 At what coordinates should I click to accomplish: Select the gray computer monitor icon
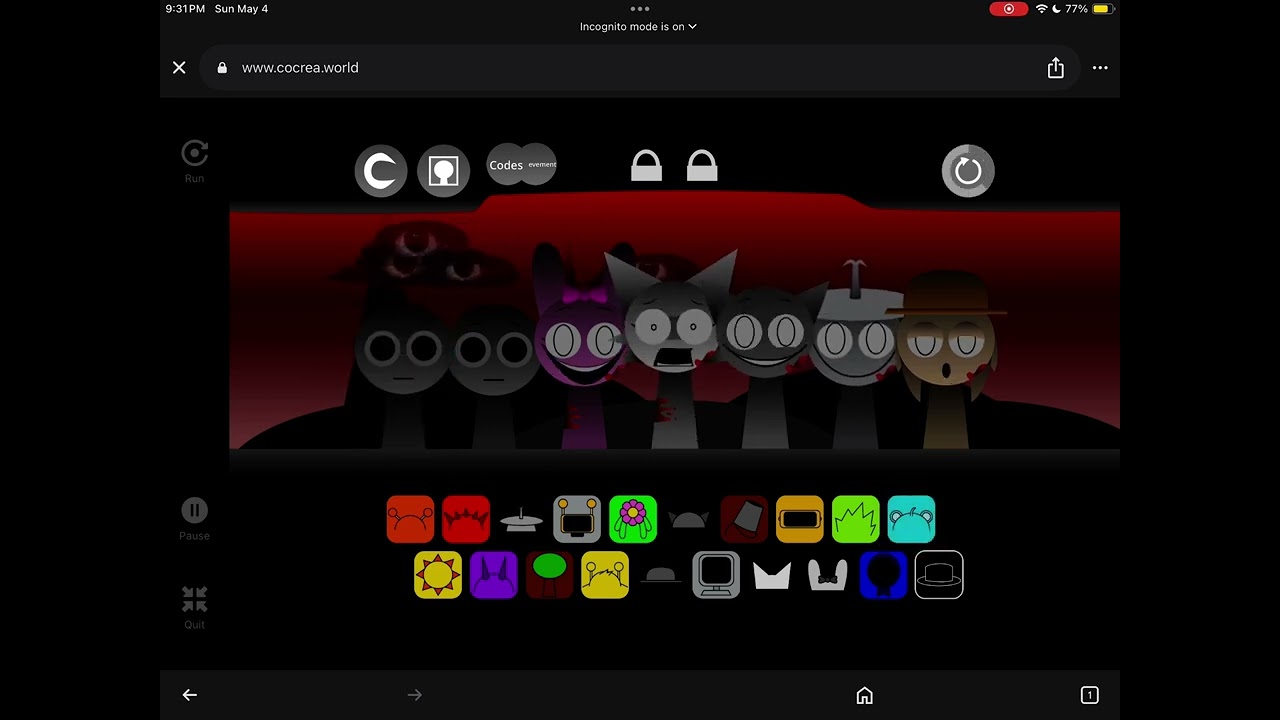tap(716, 575)
